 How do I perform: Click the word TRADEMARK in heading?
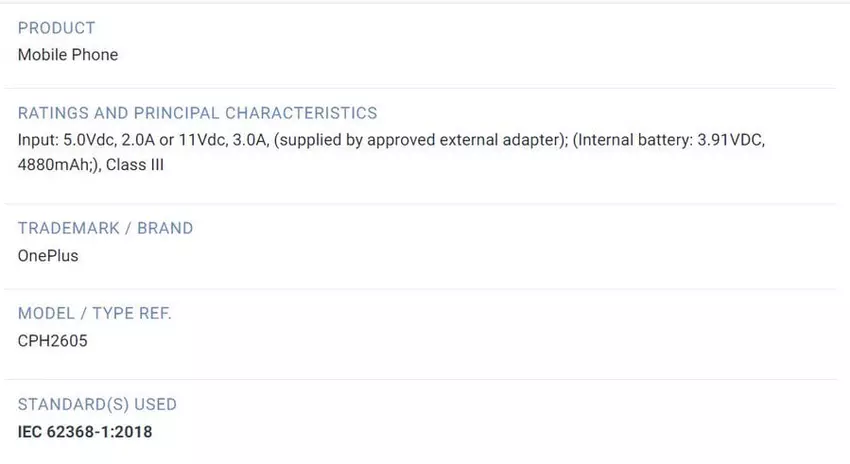click(x=66, y=228)
